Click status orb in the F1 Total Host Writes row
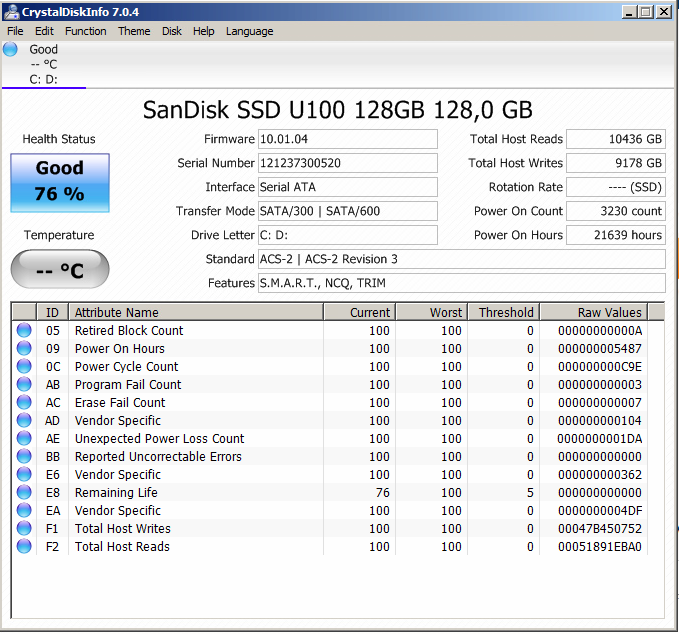This screenshot has width=679, height=634. coord(24,528)
